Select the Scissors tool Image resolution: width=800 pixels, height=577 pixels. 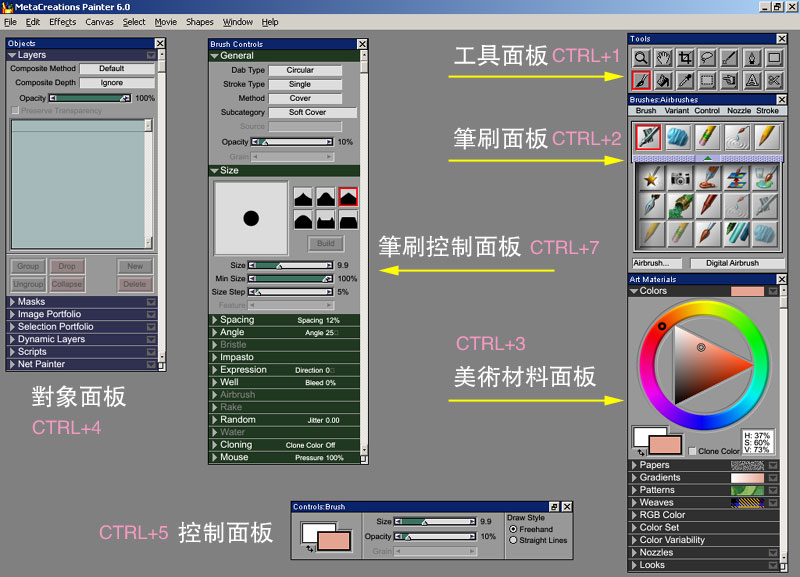(774, 80)
